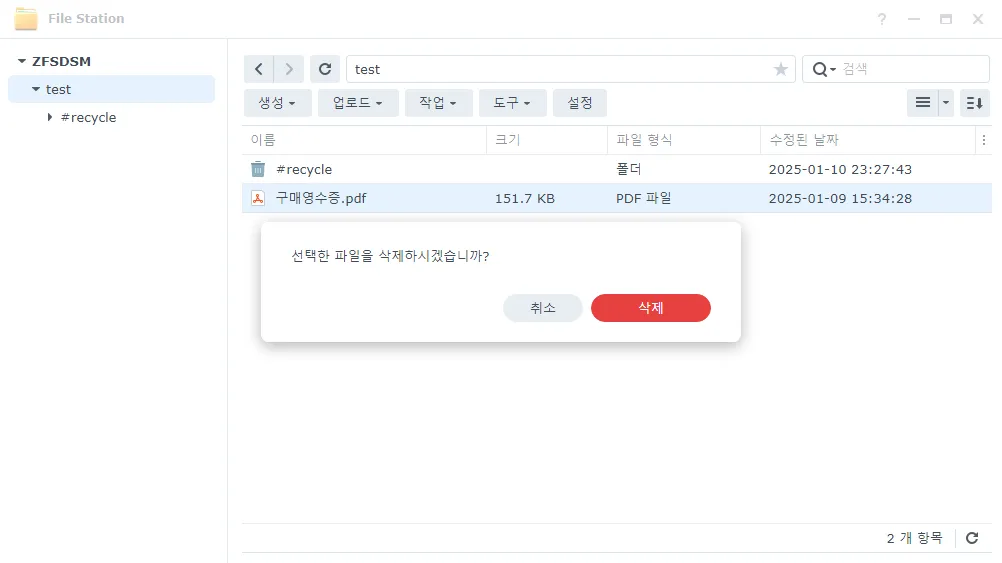Open the 도구 dropdown menu
1002x563 pixels.
pos(512,103)
